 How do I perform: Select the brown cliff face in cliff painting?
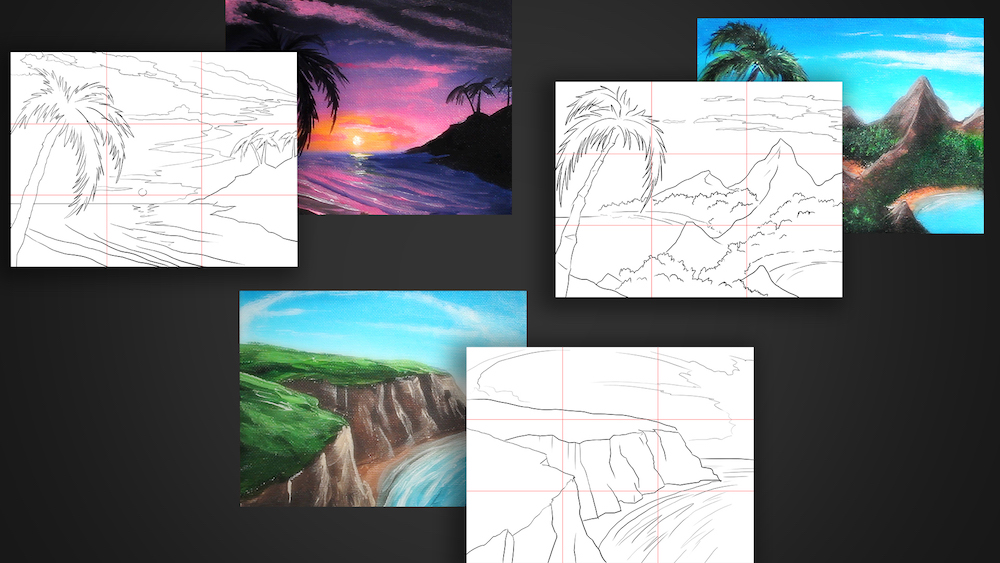[x=400, y=415]
